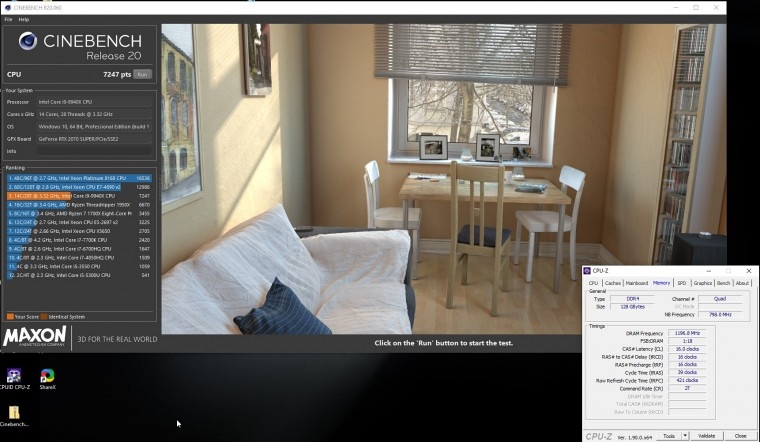Viewport: 760px width, 442px height.
Task: Select ranking row Intel Xeon CPU E5-2697 v2
Action: coord(79,222)
